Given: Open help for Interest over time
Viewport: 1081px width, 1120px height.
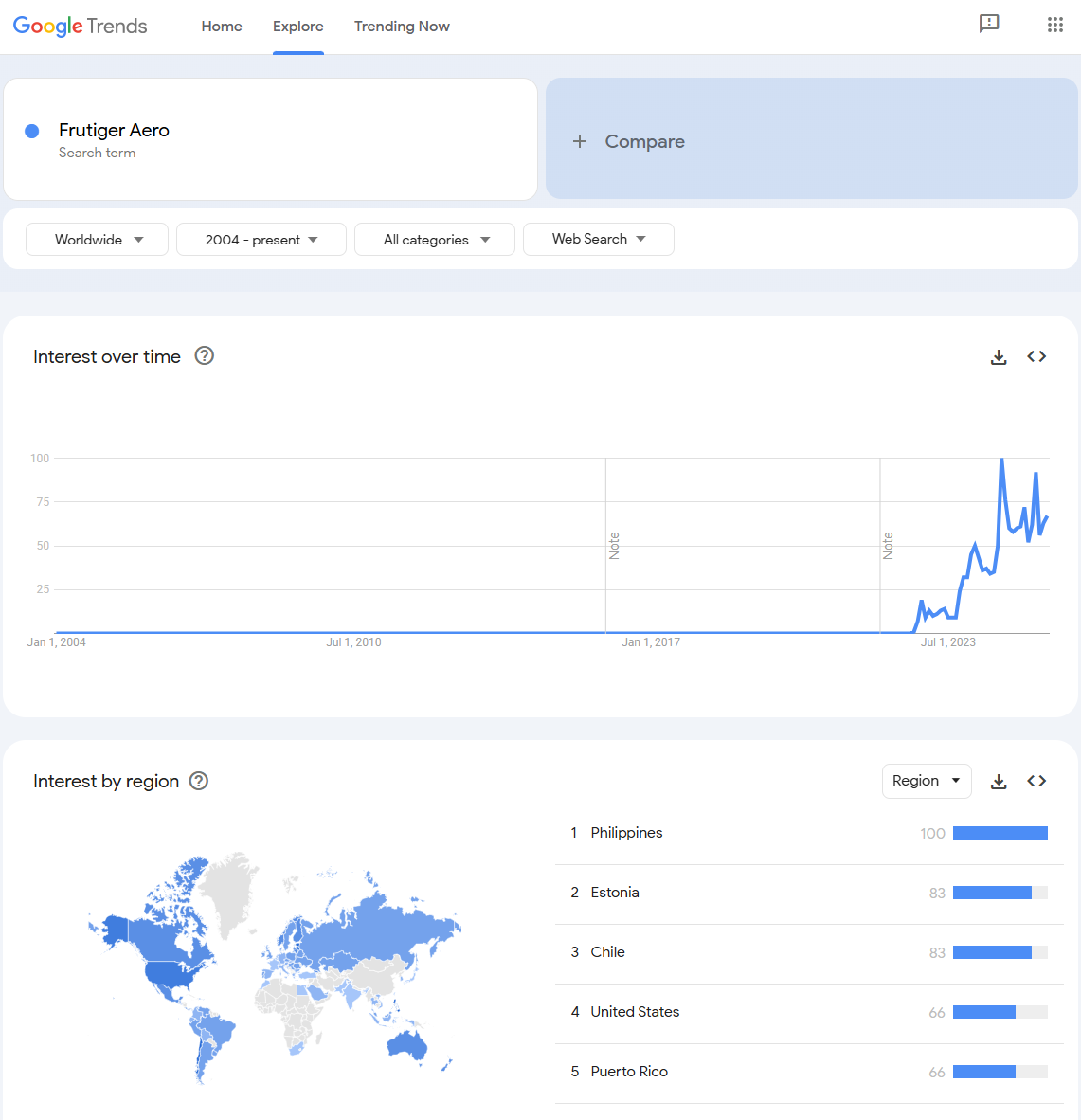Looking at the screenshot, I should 205,355.
